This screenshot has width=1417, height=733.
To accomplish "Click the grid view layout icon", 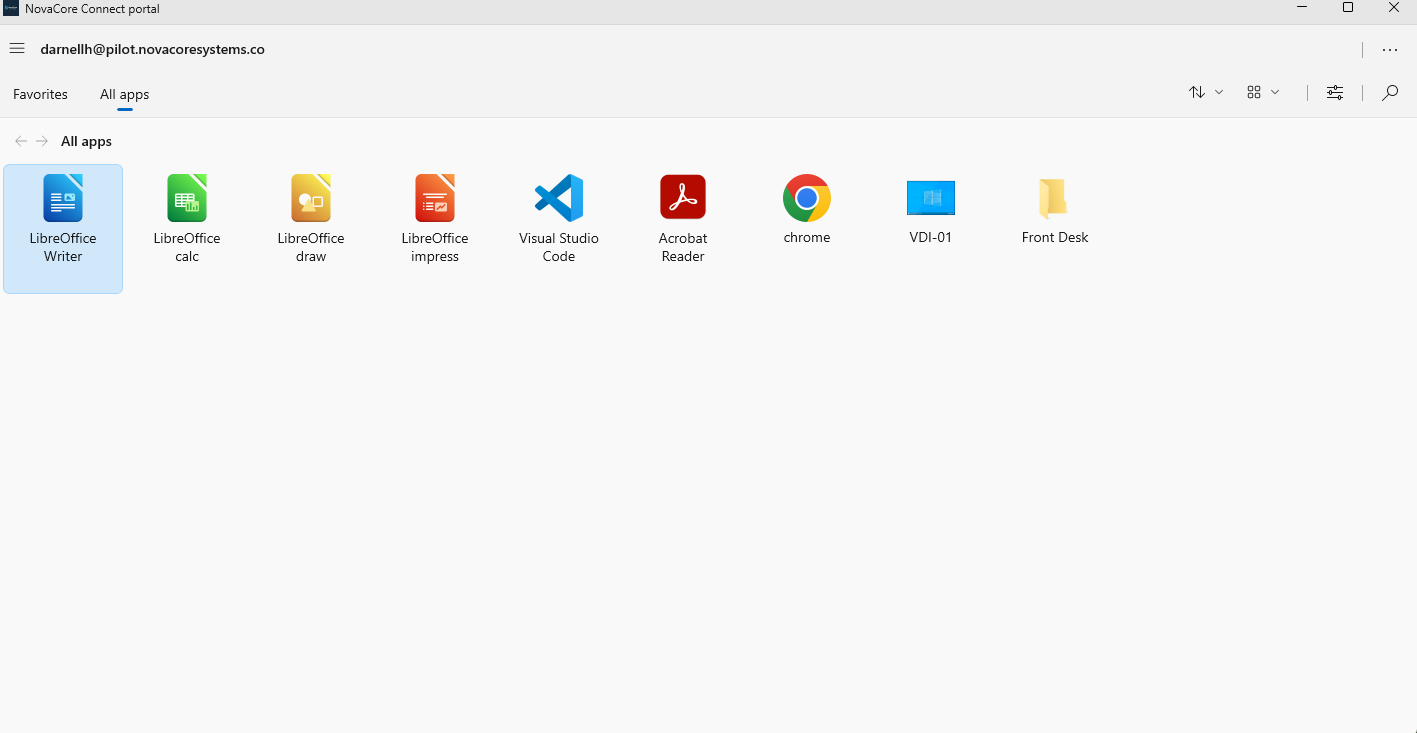I will tap(1254, 92).
